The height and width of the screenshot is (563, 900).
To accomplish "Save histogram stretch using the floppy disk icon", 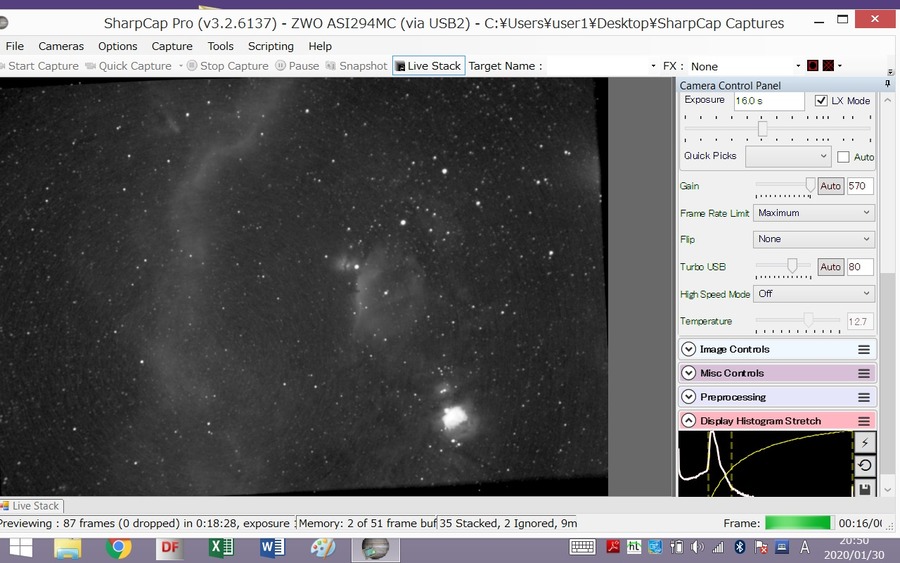I will tap(865, 488).
